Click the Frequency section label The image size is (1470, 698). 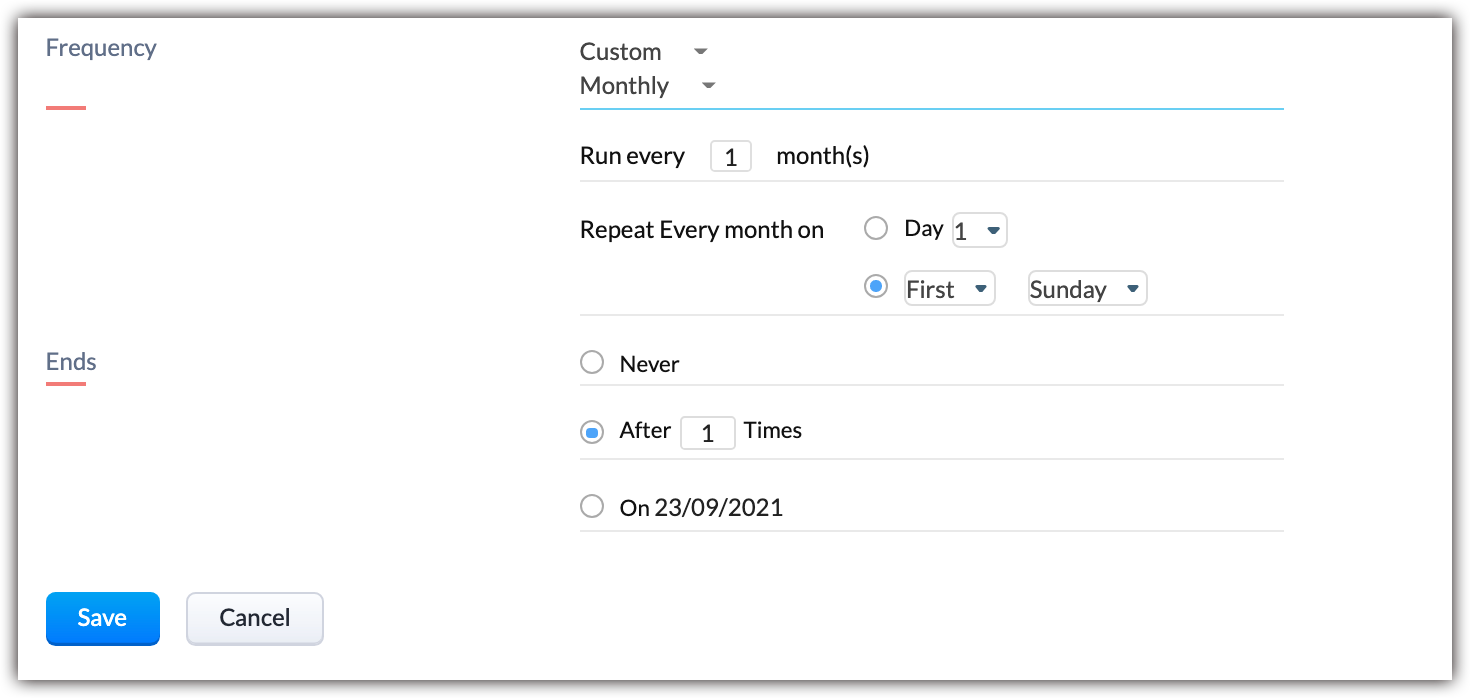pyautogui.click(x=101, y=48)
